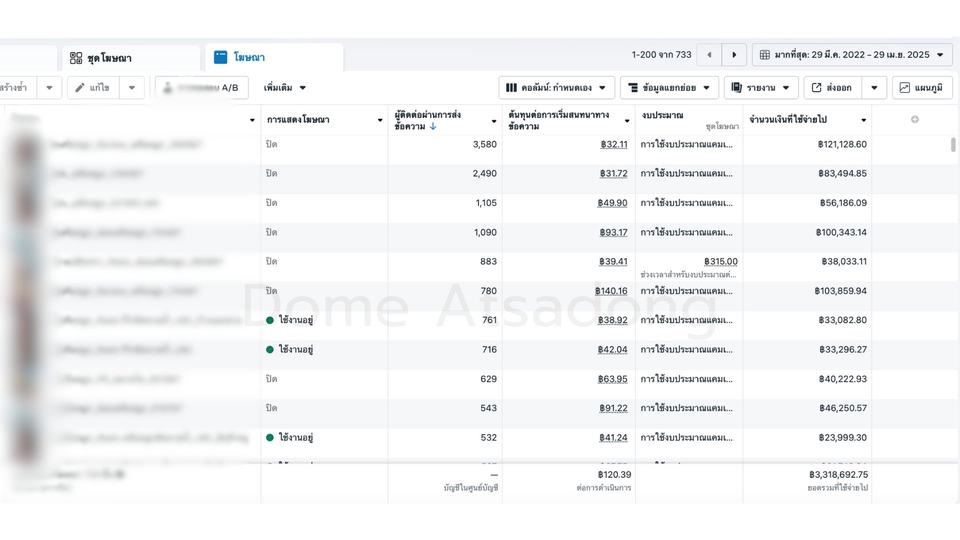The height and width of the screenshot is (540, 960).
Task: Switch to the โฆษณา tab
Action: [x=274, y=58]
